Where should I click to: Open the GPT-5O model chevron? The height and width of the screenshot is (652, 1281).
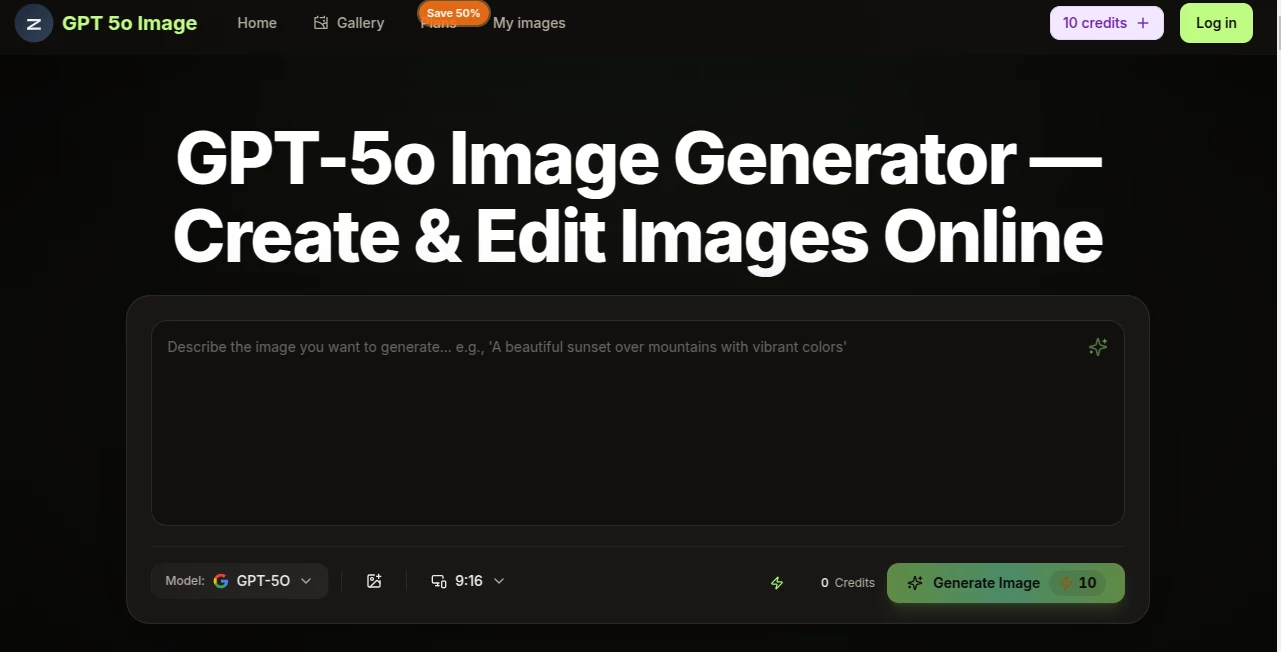point(306,581)
